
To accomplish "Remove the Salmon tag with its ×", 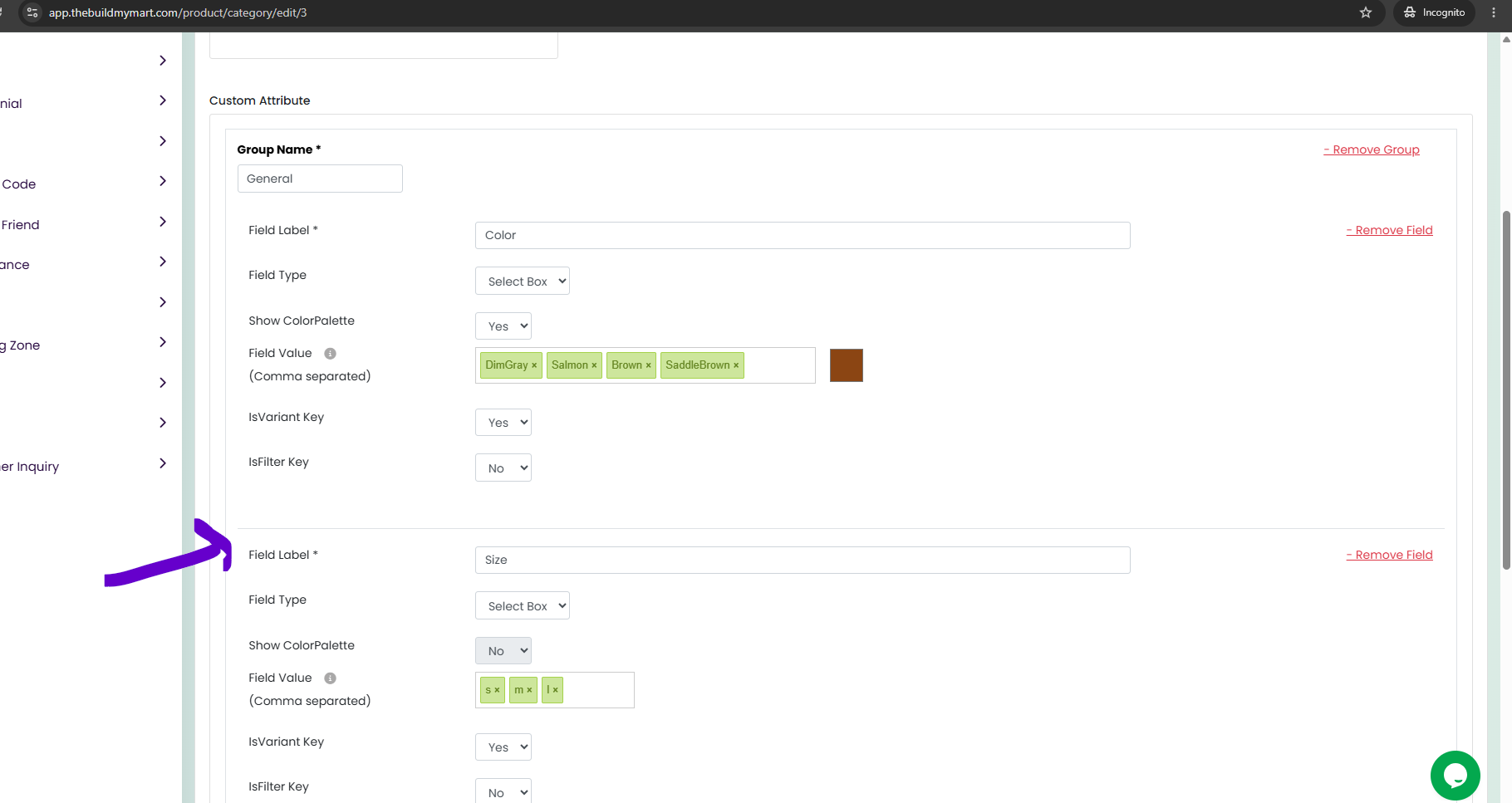I will pyautogui.click(x=594, y=365).
